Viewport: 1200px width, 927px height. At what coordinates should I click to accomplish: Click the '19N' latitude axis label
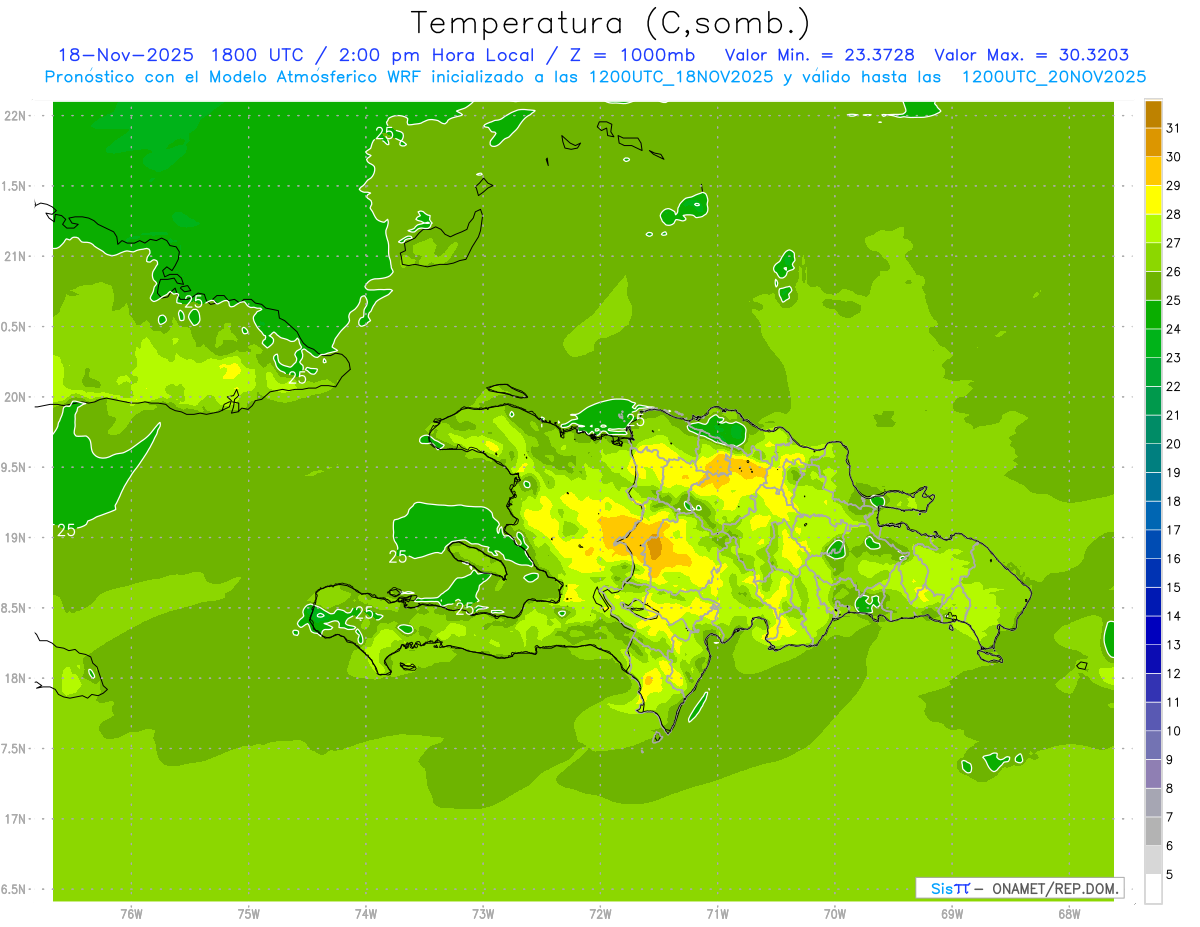[16, 538]
